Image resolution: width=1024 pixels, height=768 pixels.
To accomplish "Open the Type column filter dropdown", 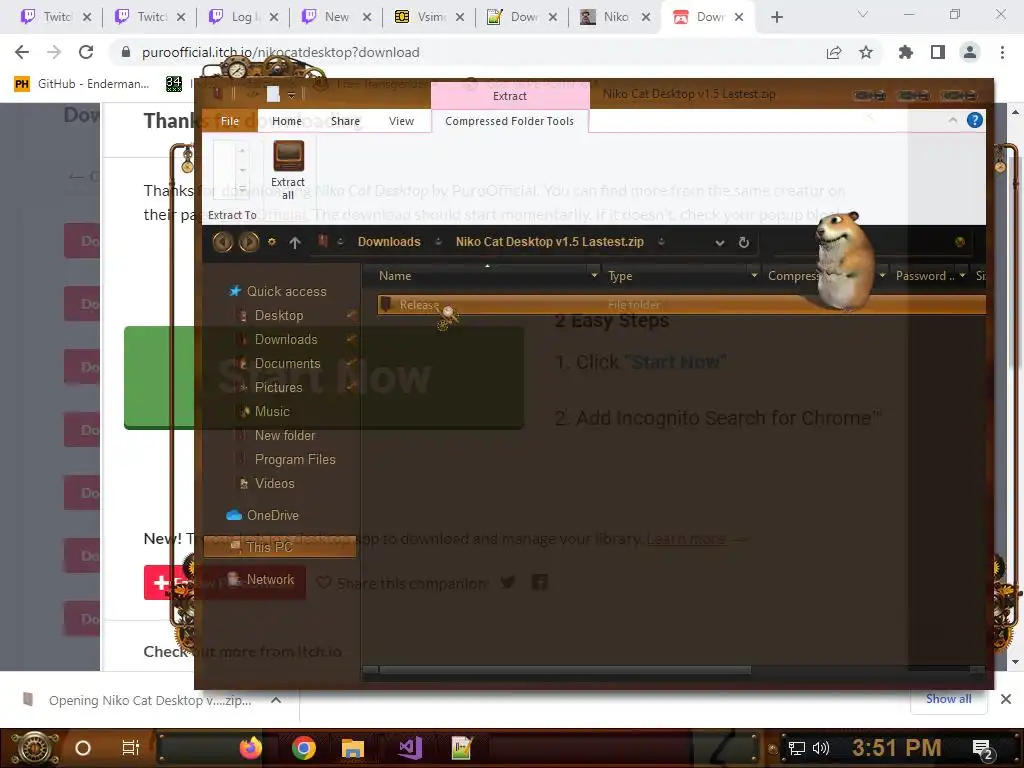I will click(x=754, y=276).
